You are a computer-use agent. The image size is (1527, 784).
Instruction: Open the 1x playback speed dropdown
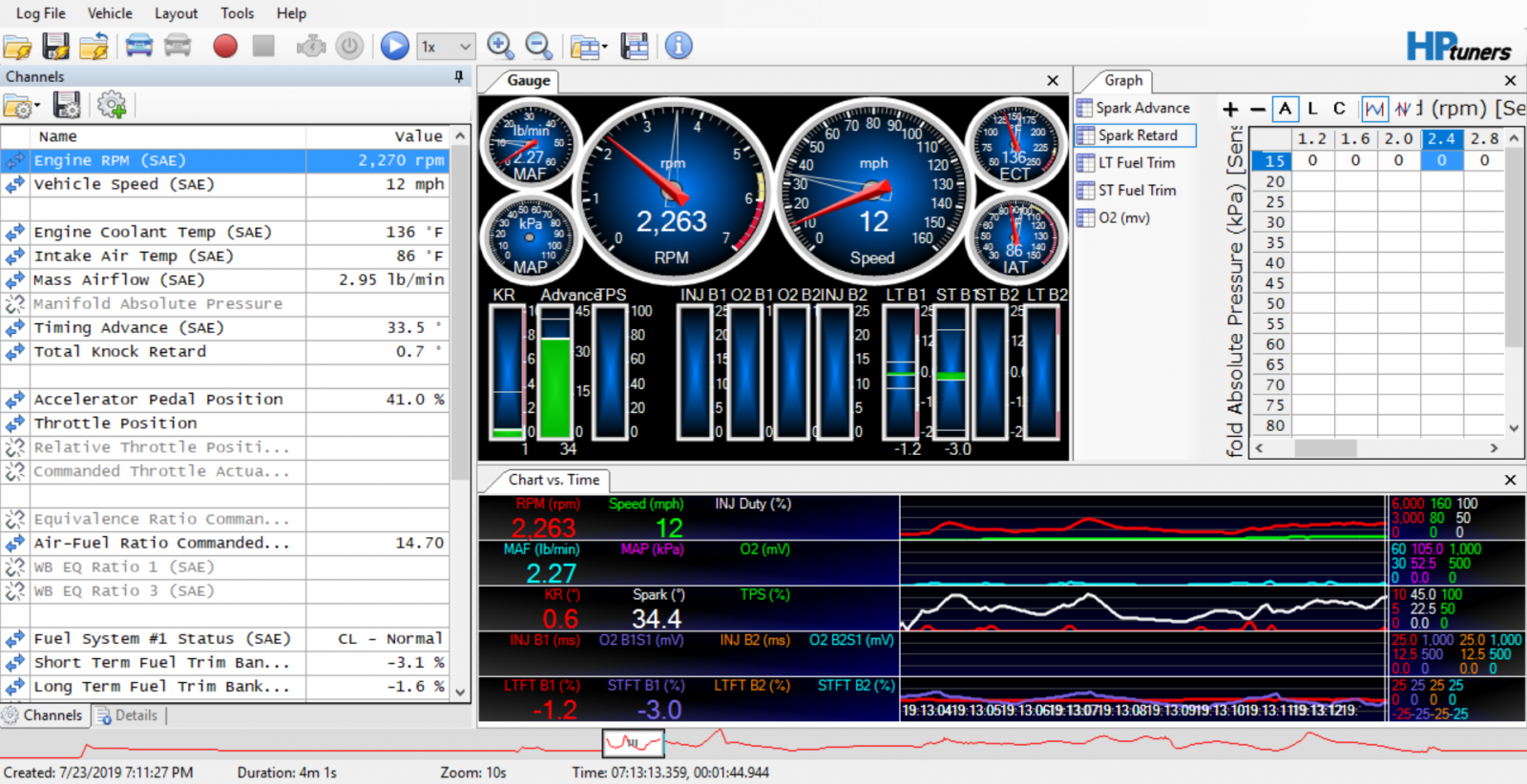coord(446,46)
